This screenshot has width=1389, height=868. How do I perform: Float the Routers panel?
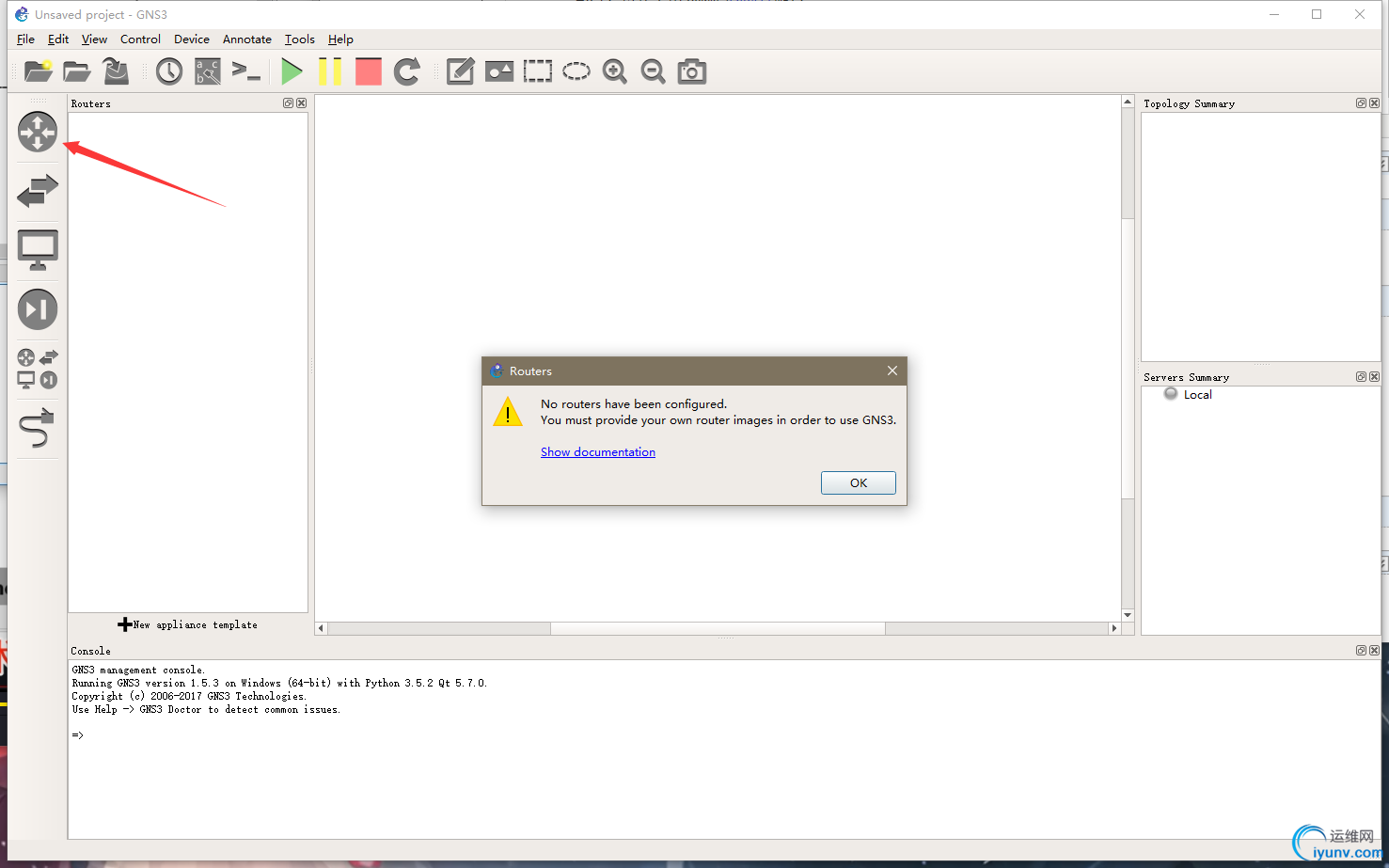289,103
